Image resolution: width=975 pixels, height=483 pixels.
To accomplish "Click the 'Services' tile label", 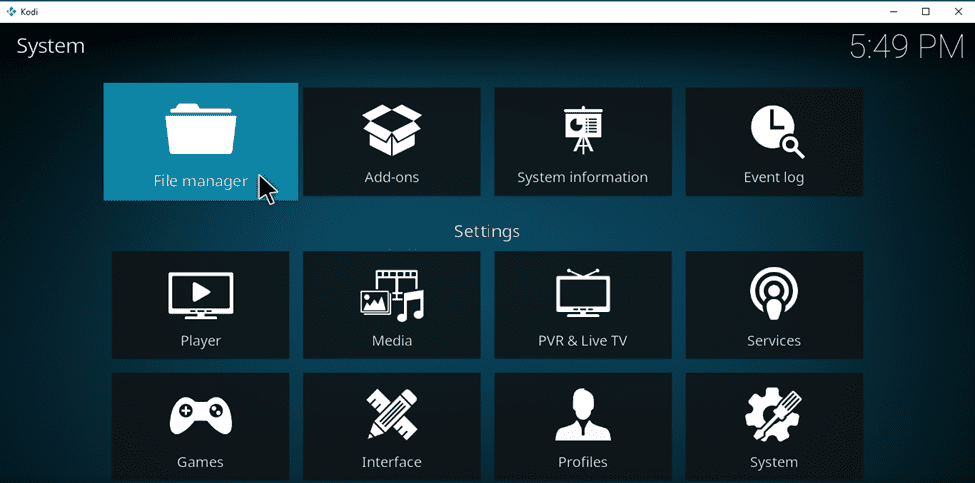I will point(774,341).
